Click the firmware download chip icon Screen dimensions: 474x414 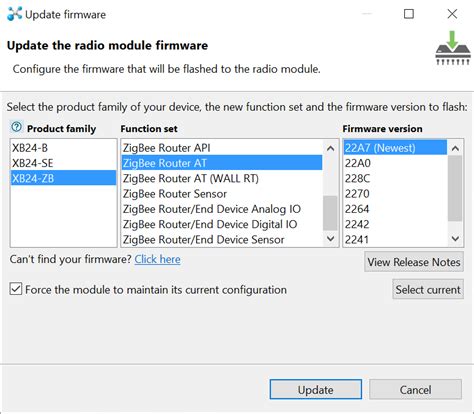click(x=453, y=48)
